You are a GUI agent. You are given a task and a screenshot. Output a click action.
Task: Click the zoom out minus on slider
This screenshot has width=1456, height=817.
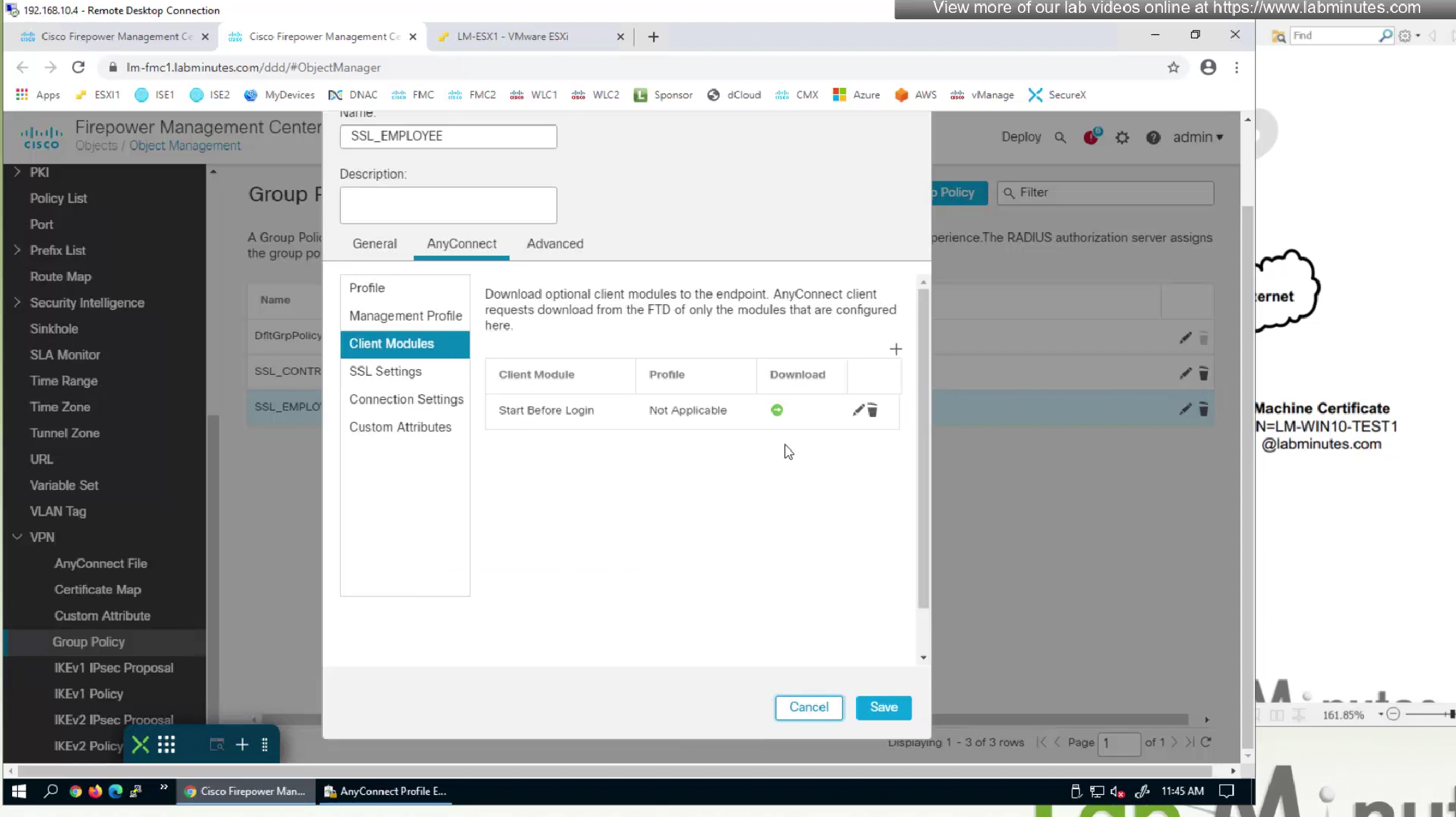(1393, 714)
